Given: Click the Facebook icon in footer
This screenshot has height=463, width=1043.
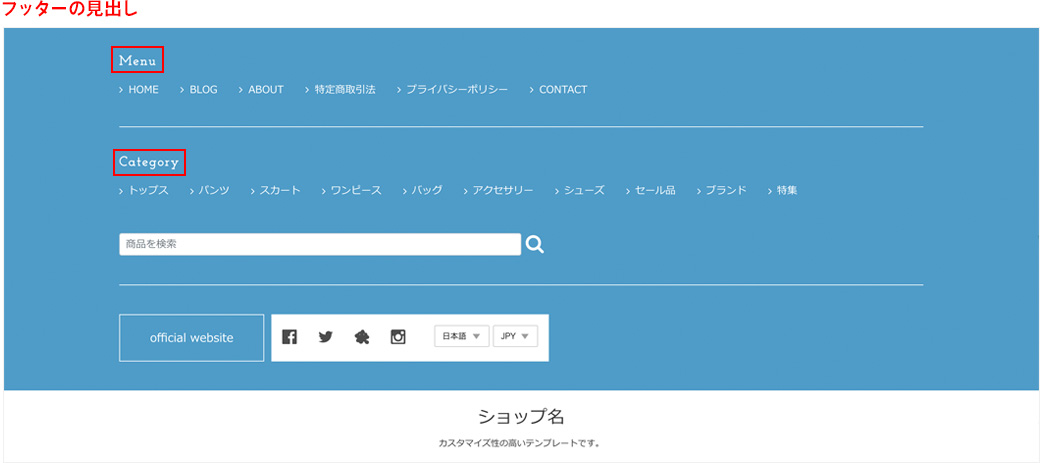Looking at the screenshot, I should point(290,337).
